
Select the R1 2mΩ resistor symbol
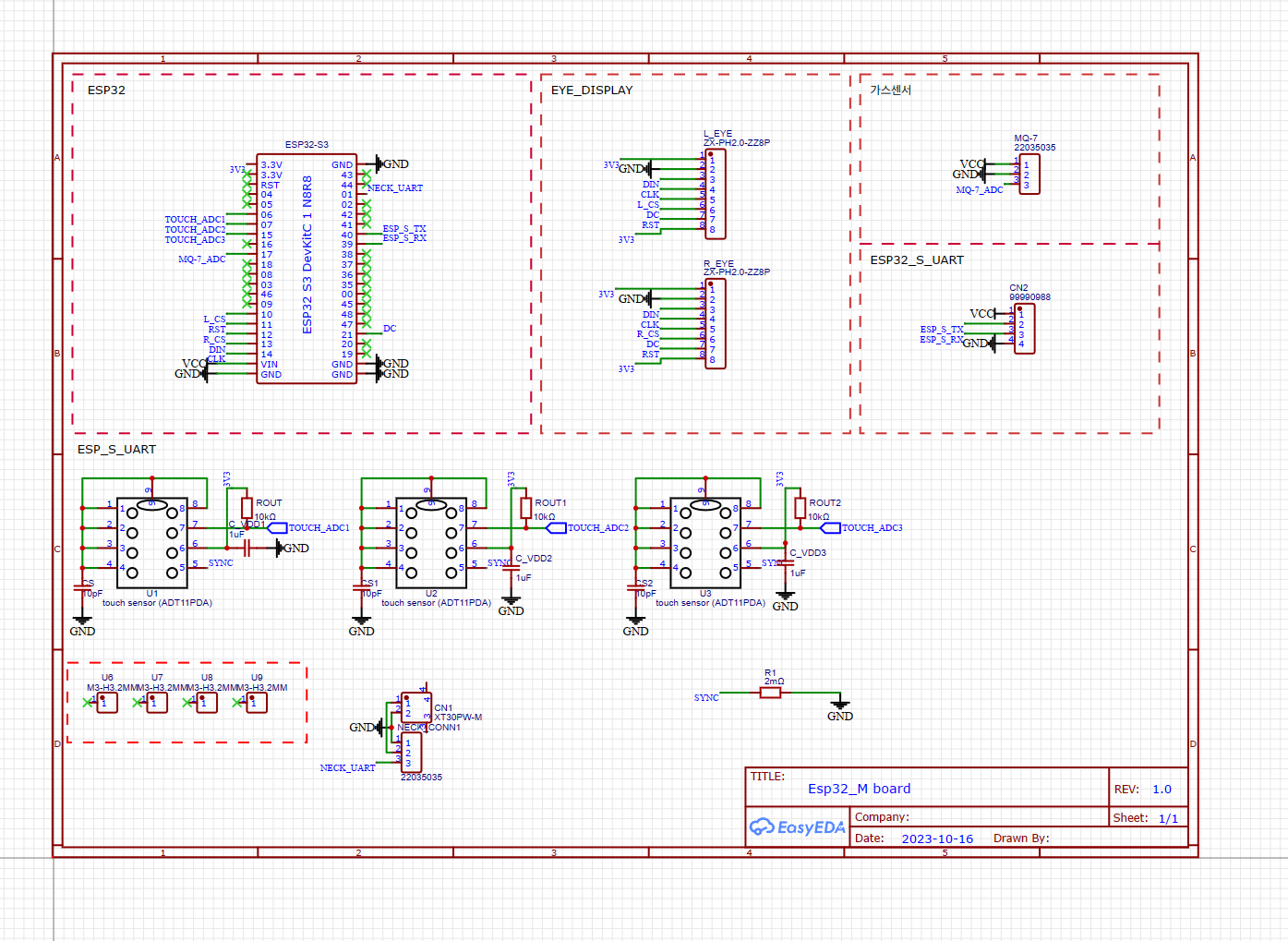tap(770, 693)
